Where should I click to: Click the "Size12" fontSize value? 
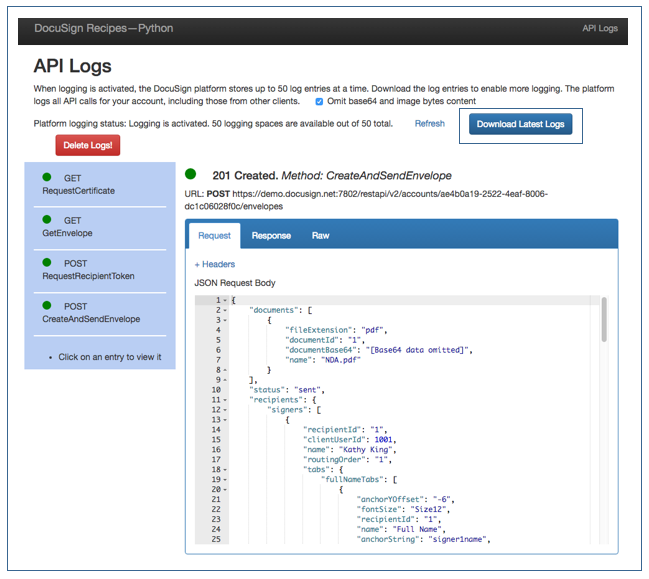click(x=428, y=509)
